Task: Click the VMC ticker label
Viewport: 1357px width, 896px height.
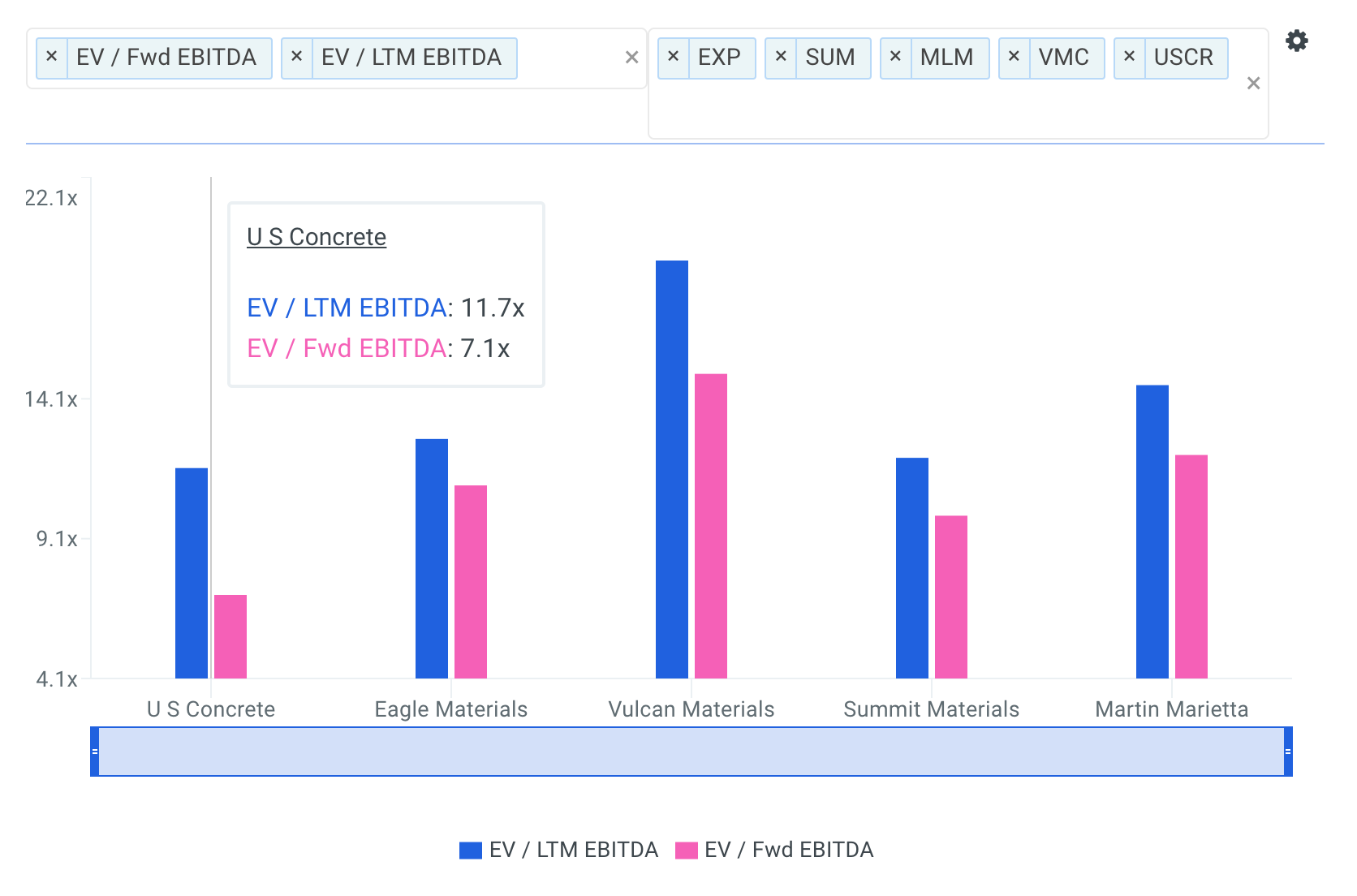Action: point(1064,58)
